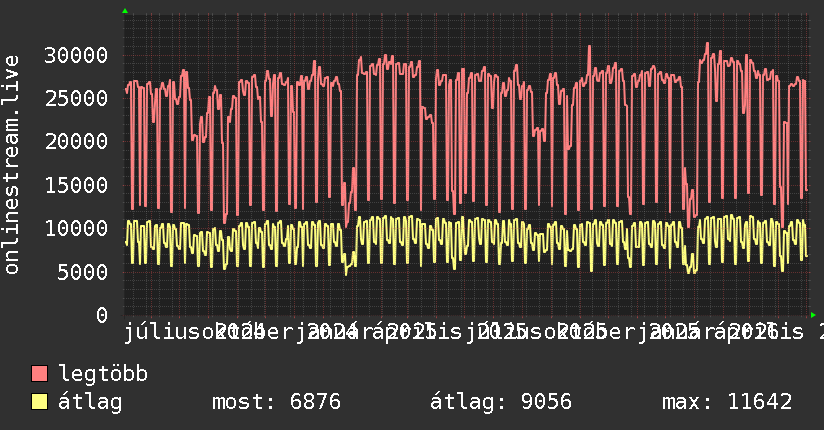Click the 15000 y-axis label

(76, 185)
